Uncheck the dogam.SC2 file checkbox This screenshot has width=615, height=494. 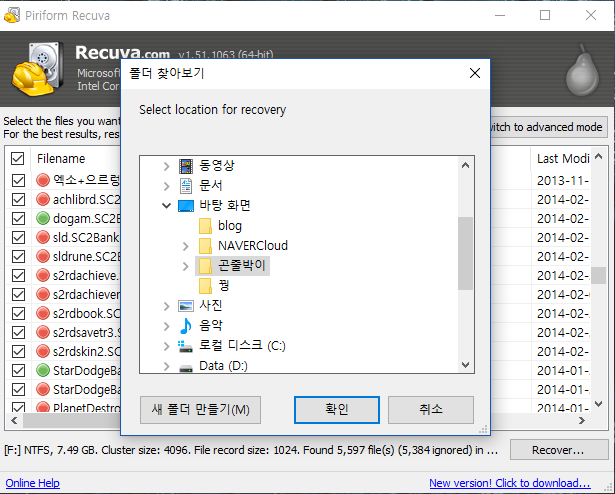click(18, 219)
